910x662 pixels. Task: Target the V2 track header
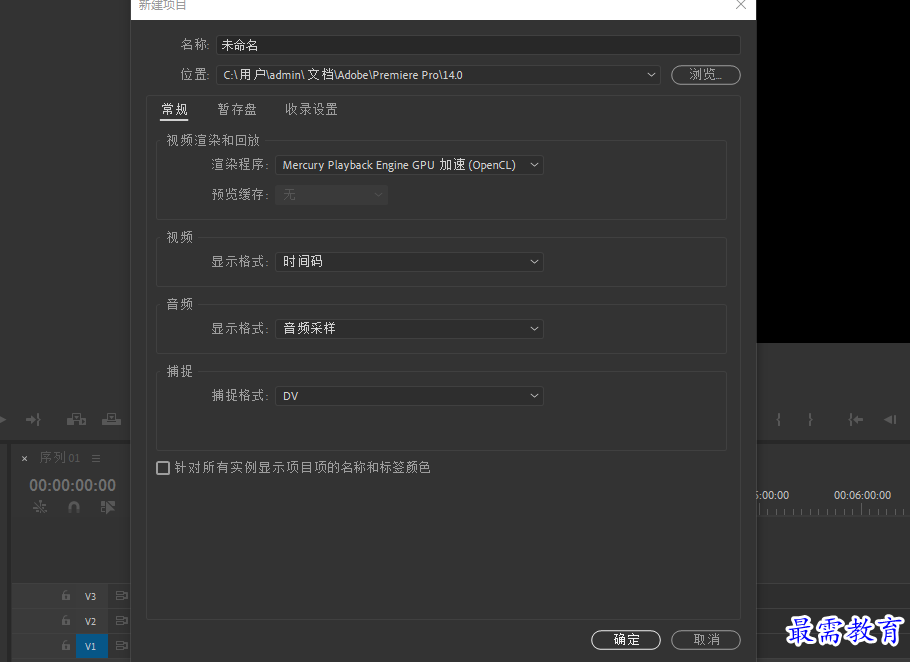(x=91, y=621)
